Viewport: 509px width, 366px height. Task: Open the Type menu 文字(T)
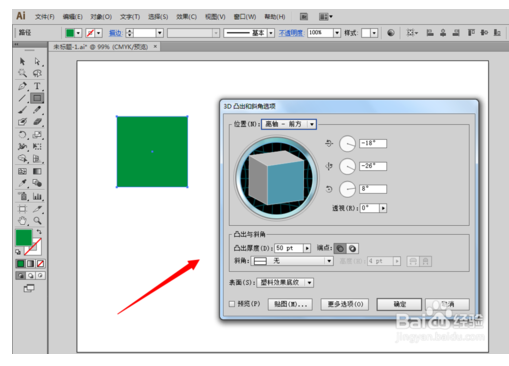130,17
